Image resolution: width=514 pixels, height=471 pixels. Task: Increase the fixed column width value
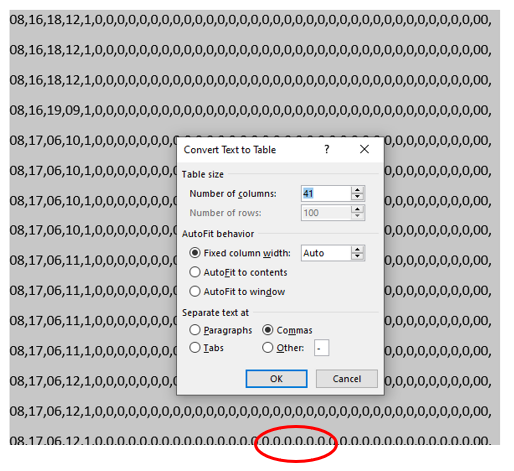click(x=358, y=249)
